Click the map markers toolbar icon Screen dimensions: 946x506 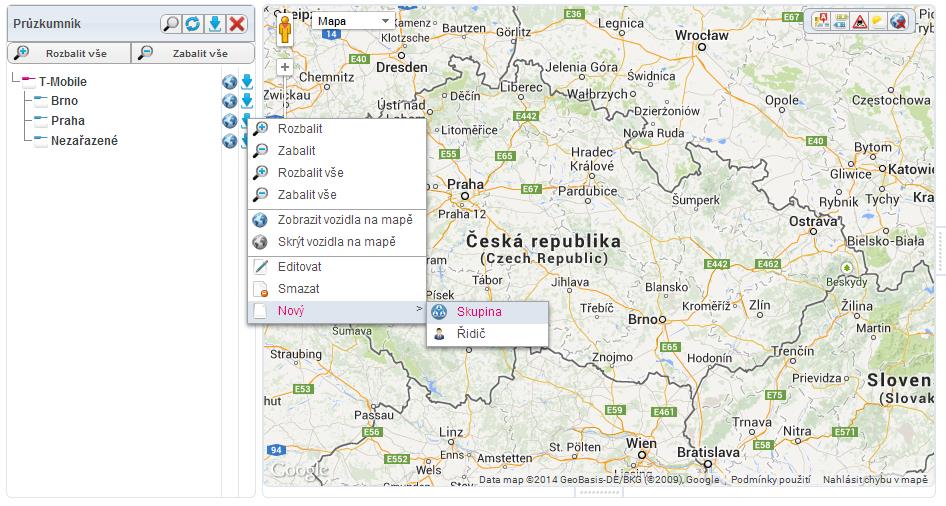pyautogui.click(x=821, y=22)
